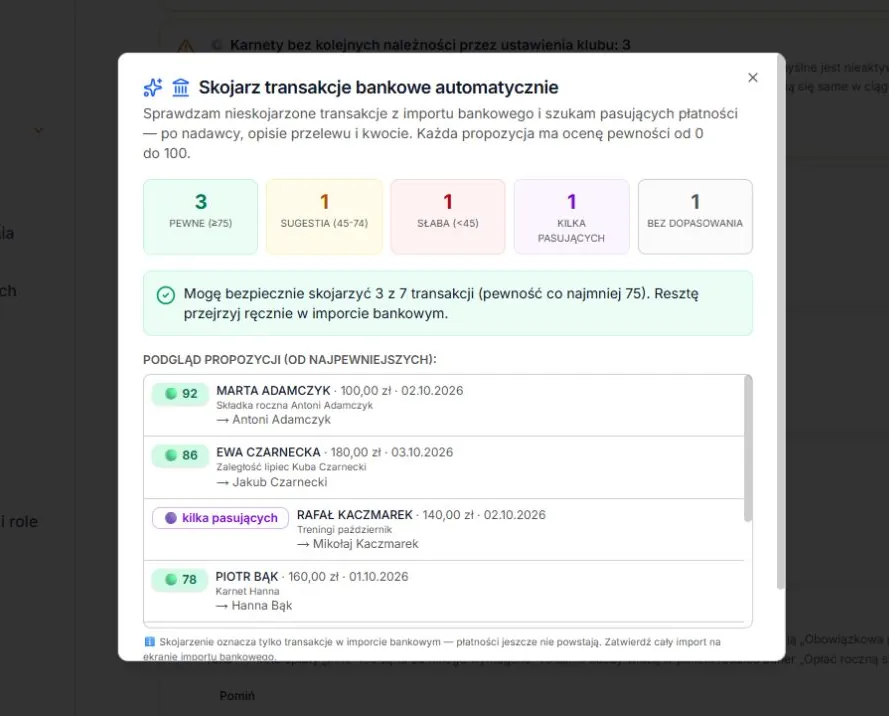Screen dimensions: 889x716
Task: Open the Ewa Czarnecka transaction row
Action: pyautogui.click(x=444, y=468)
